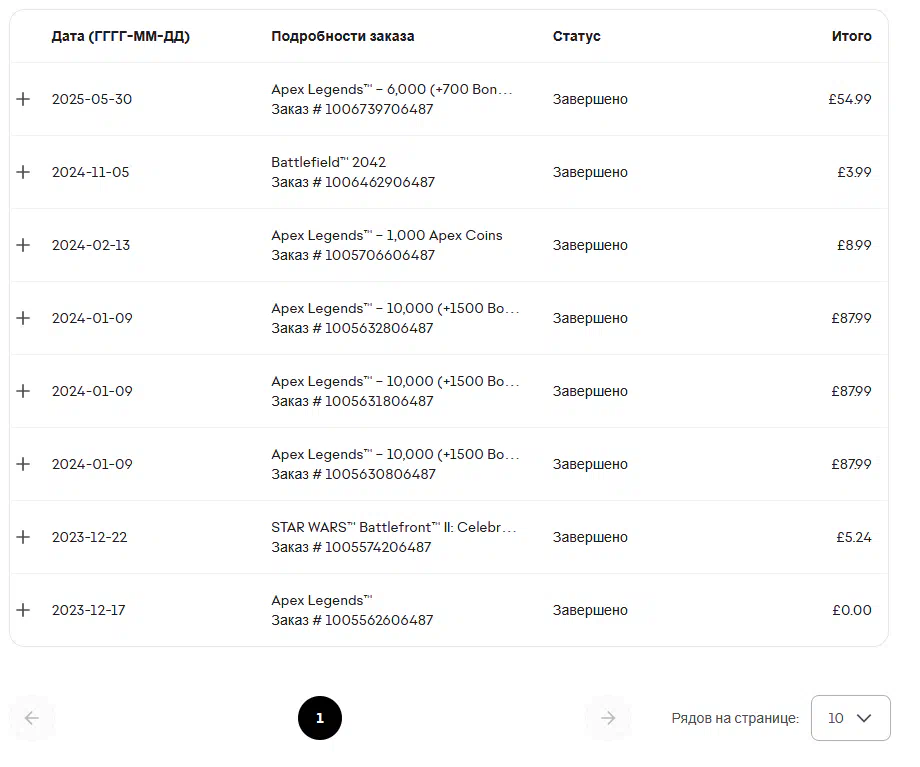This screenshot has width=920, height=767.
Task: Go to next page arrow
Action: (x=608, y=718)
